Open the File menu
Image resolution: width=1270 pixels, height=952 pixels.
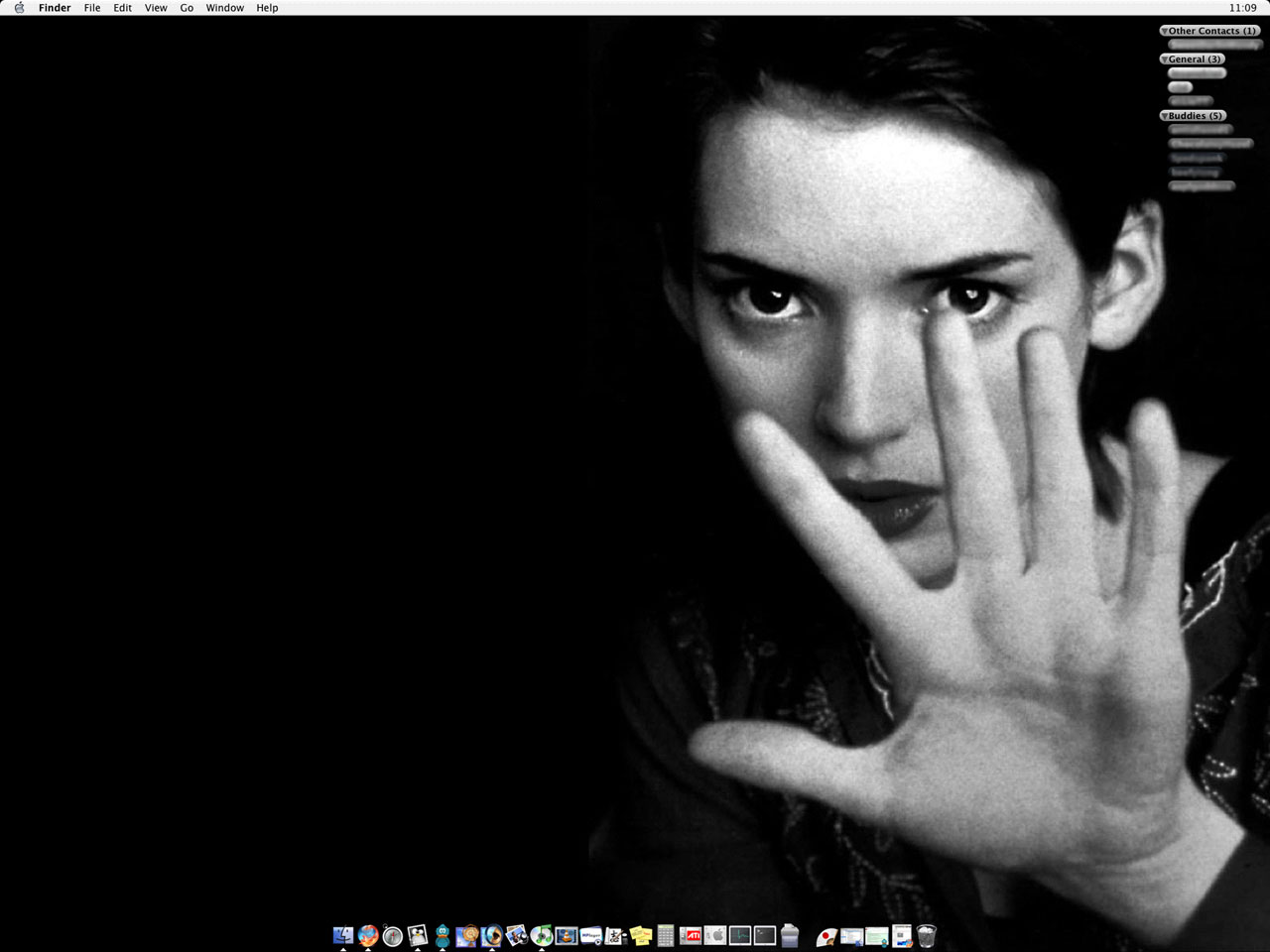coord(92,8)
